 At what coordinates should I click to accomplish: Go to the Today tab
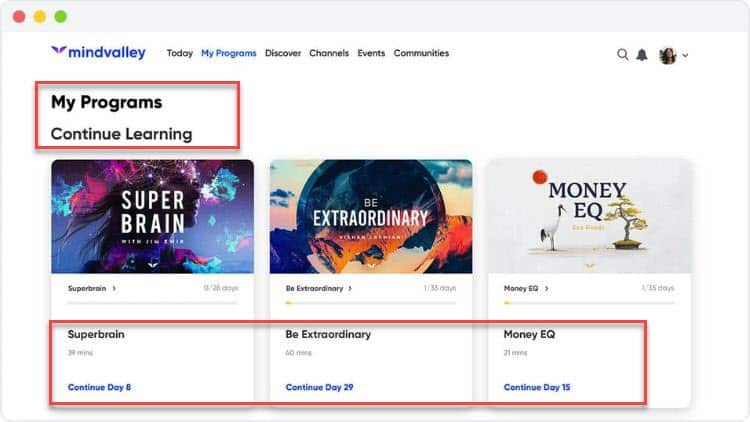point(180,53)
